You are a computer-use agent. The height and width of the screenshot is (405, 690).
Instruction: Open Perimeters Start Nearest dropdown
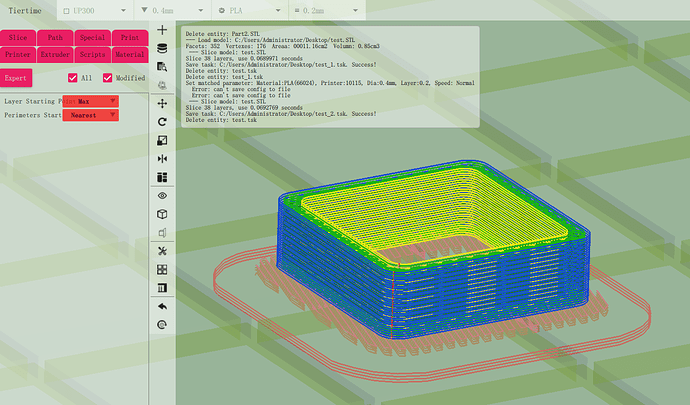[91, 115]
